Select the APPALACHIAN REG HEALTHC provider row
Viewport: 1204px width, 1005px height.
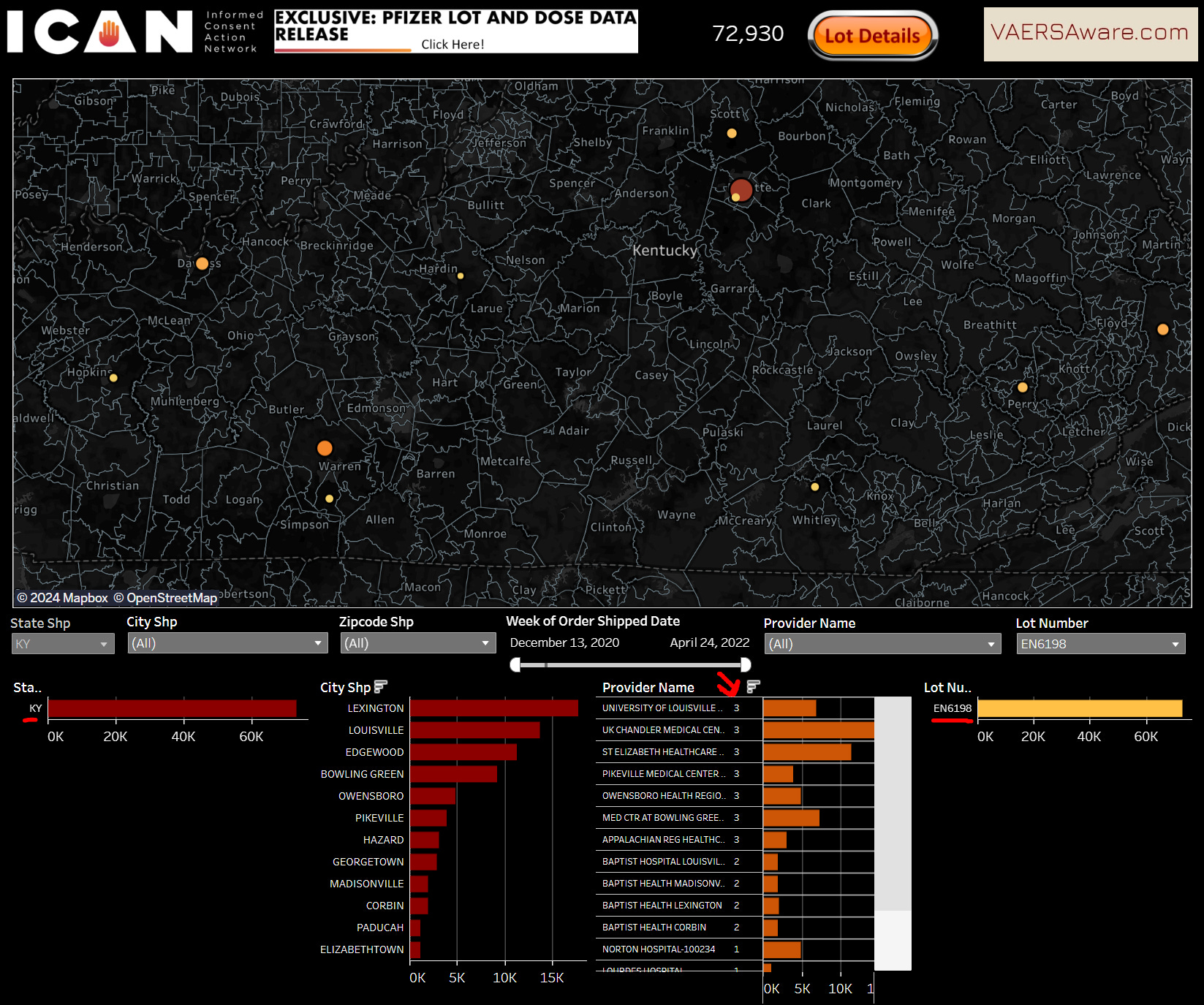735,840
